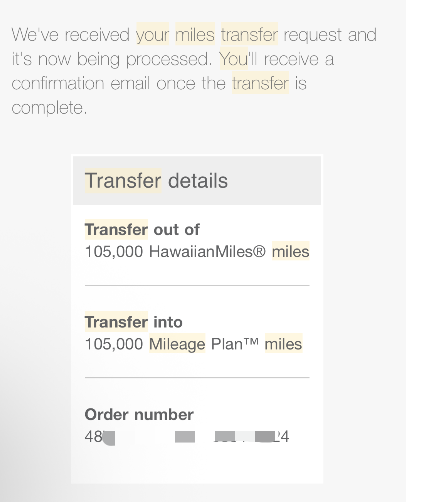Screen dimensions: 430x502
Task: Click the words 'confirmation email' in the message
Action: [81, 83]
